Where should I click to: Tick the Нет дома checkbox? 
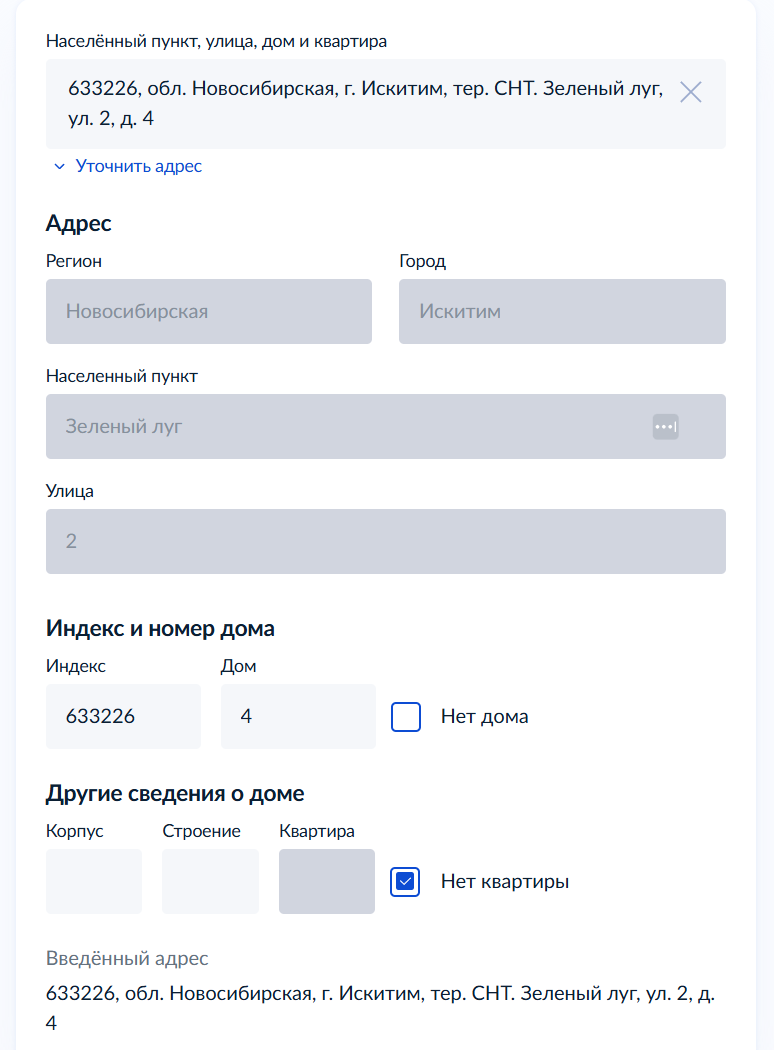(x=406, y=717)
